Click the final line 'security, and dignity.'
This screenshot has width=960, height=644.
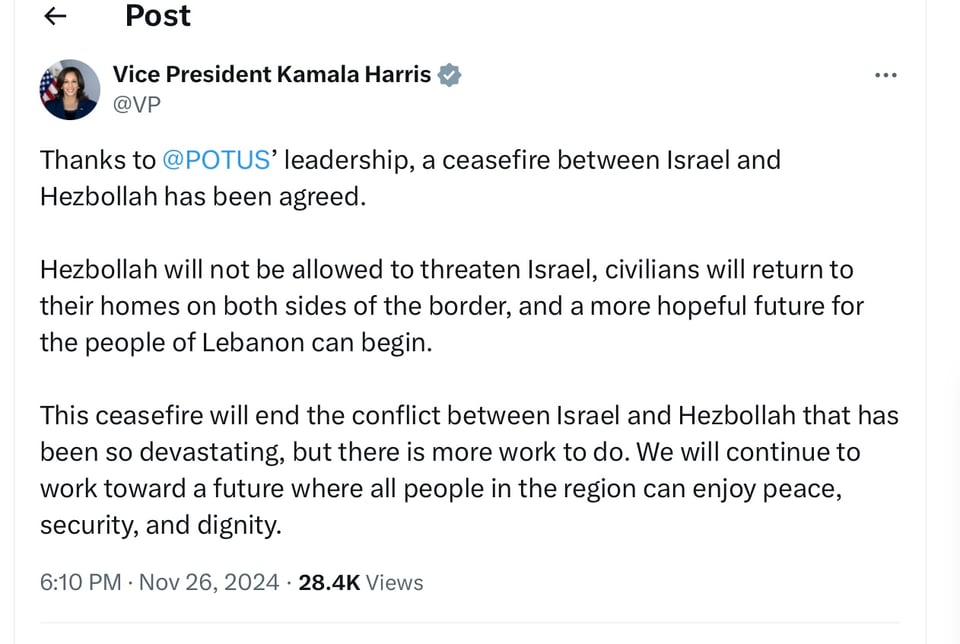(160, 525)
